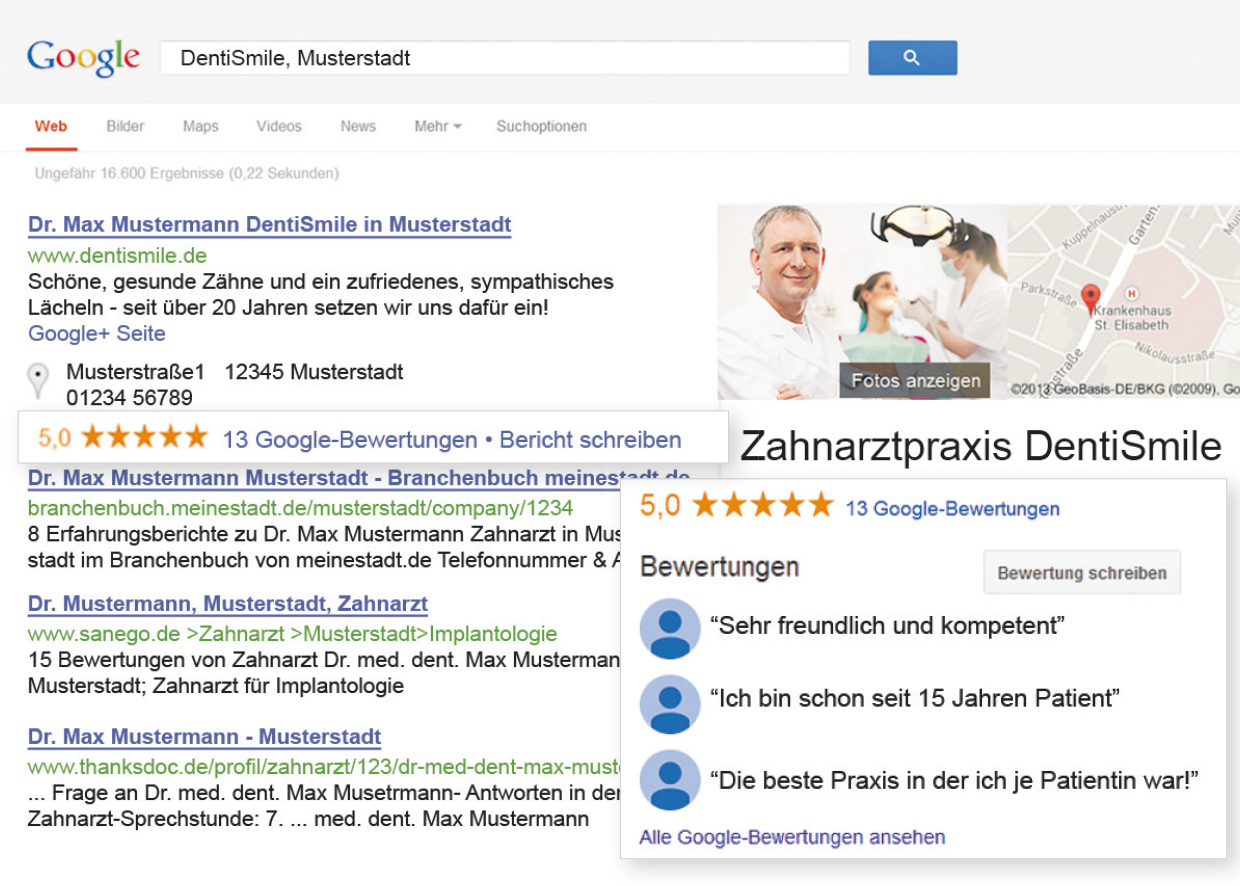Focus the search field containing DentiSmile, Musterstadt
1240x886 pixels.
click(505, 58)
